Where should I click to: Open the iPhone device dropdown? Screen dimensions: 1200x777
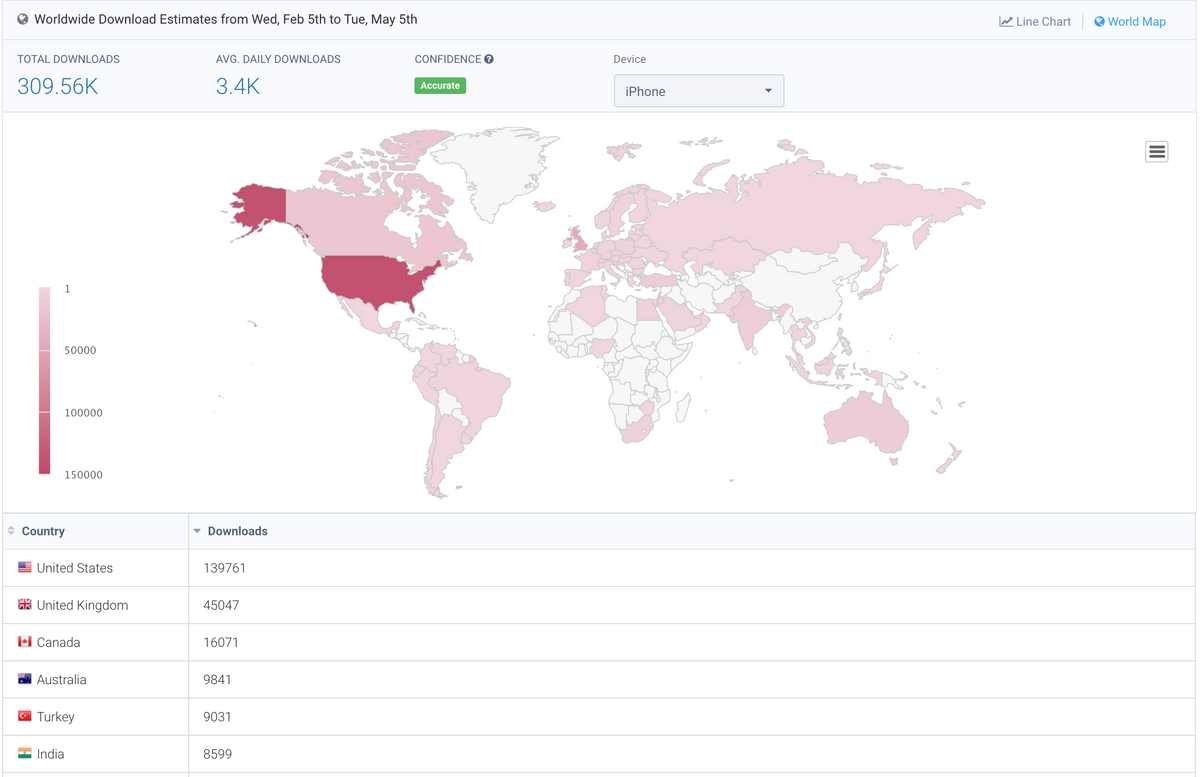point(699,91)
